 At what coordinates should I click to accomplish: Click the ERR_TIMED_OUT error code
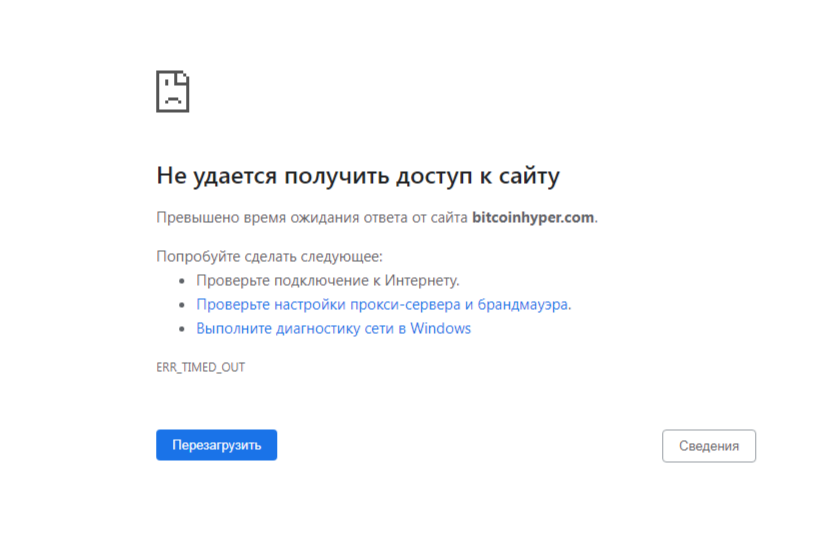pos(200,367)
